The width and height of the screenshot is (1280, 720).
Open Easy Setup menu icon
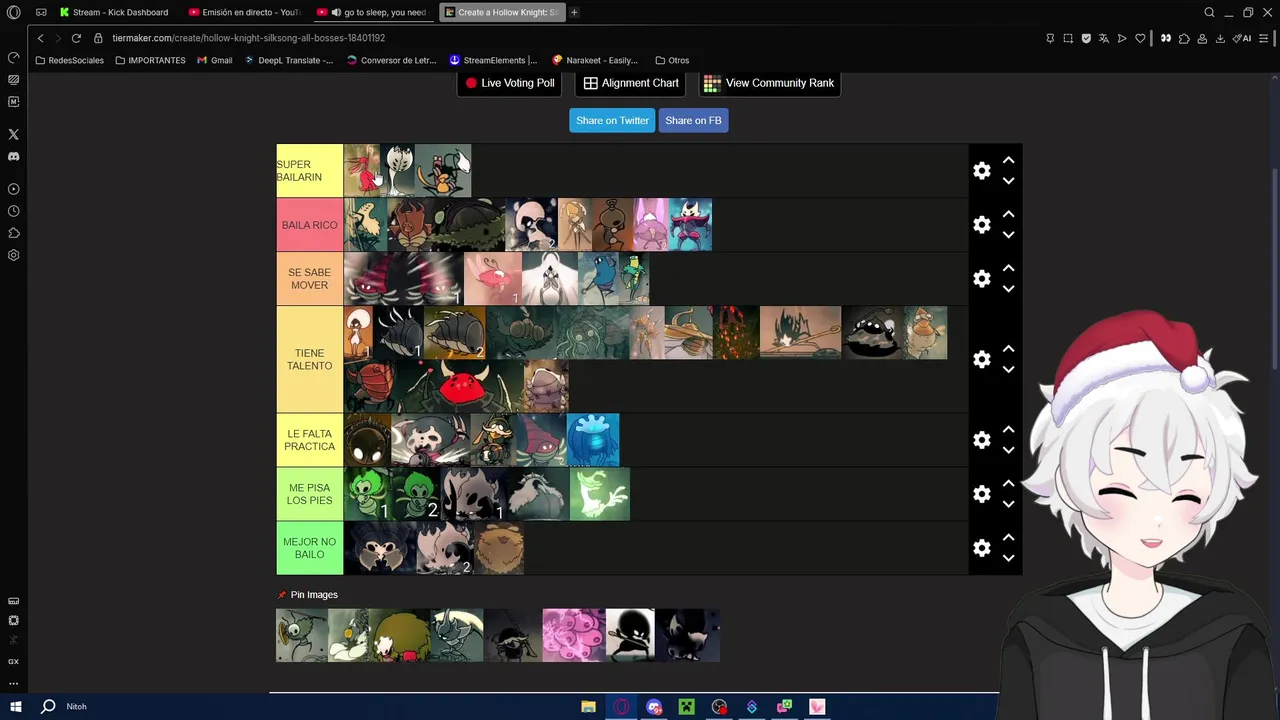tap(1264, 38)
